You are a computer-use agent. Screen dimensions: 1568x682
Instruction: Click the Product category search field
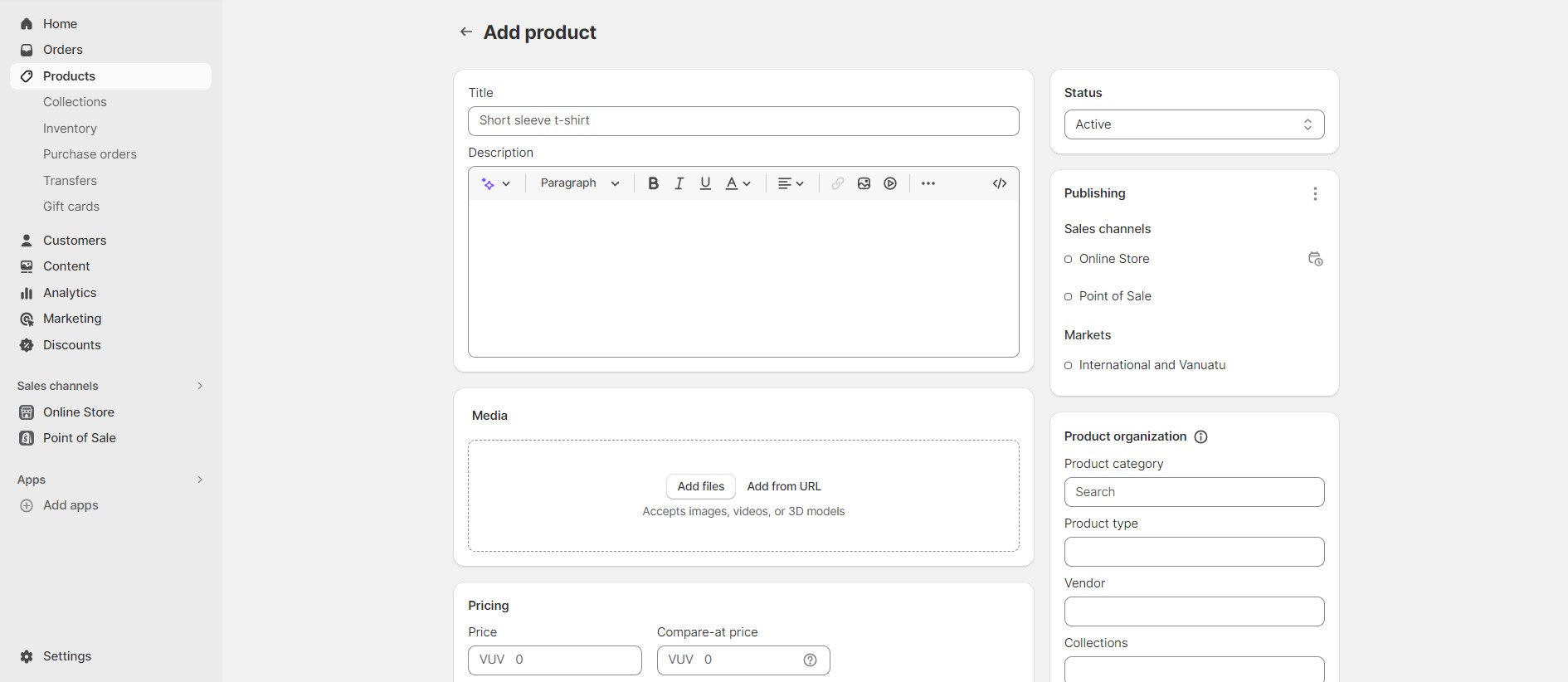(1194, 492)
